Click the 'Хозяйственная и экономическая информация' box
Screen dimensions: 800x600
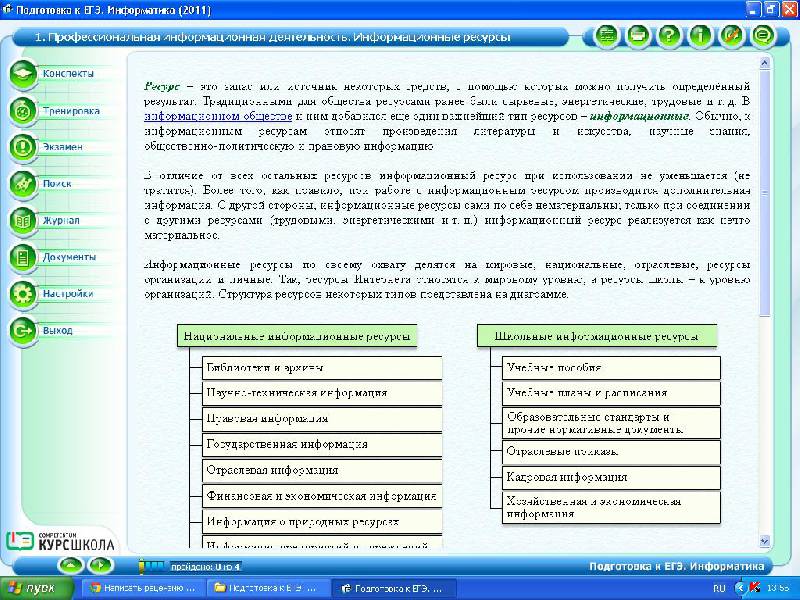(611, 508)
